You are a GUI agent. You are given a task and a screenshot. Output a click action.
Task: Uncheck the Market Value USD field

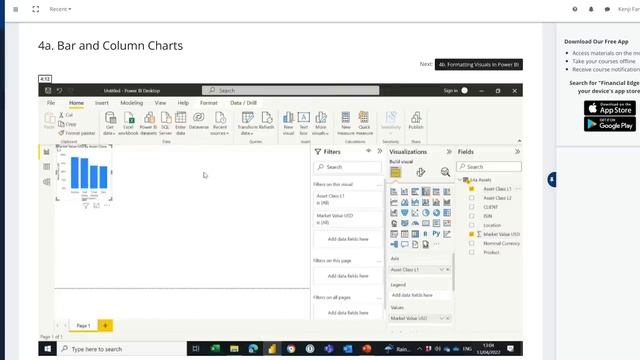472,234
